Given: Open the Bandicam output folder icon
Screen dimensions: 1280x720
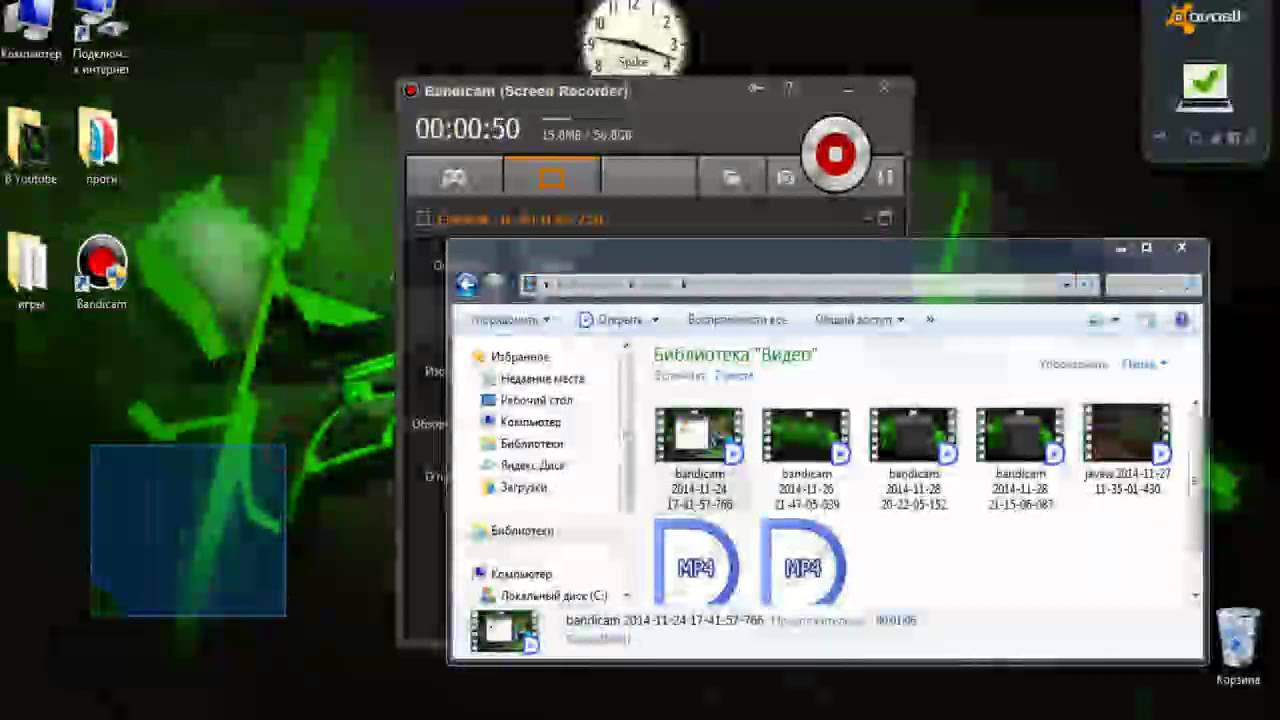Looking at the screenshot, I should tap(732, 178).
